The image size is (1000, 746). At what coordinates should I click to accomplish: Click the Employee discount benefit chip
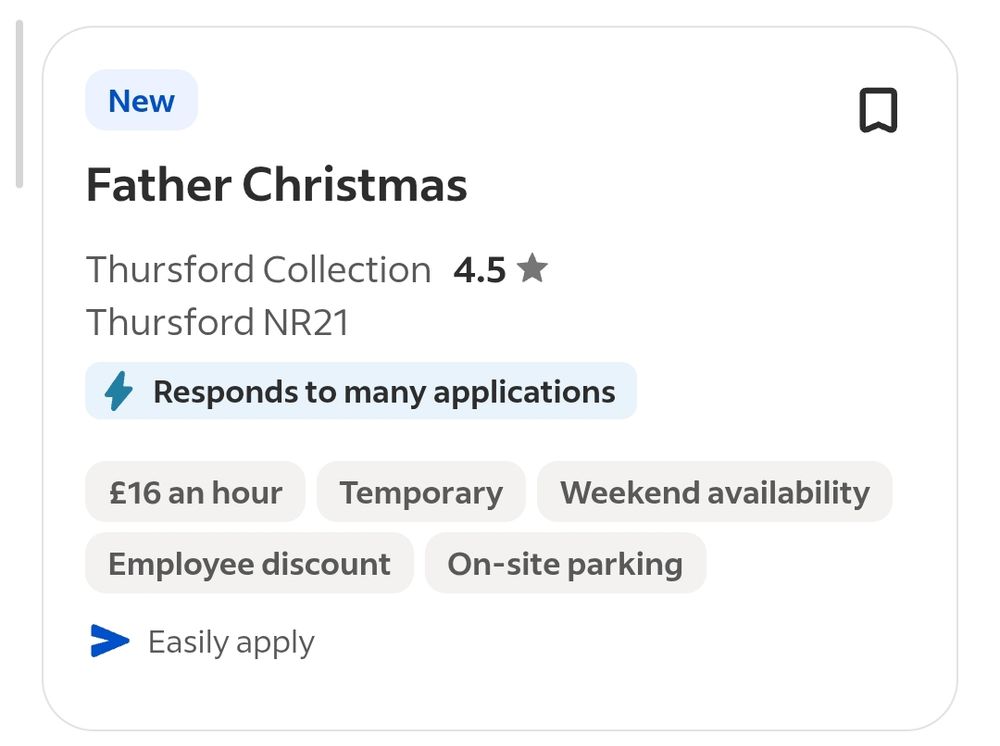[x=249, y=563]
